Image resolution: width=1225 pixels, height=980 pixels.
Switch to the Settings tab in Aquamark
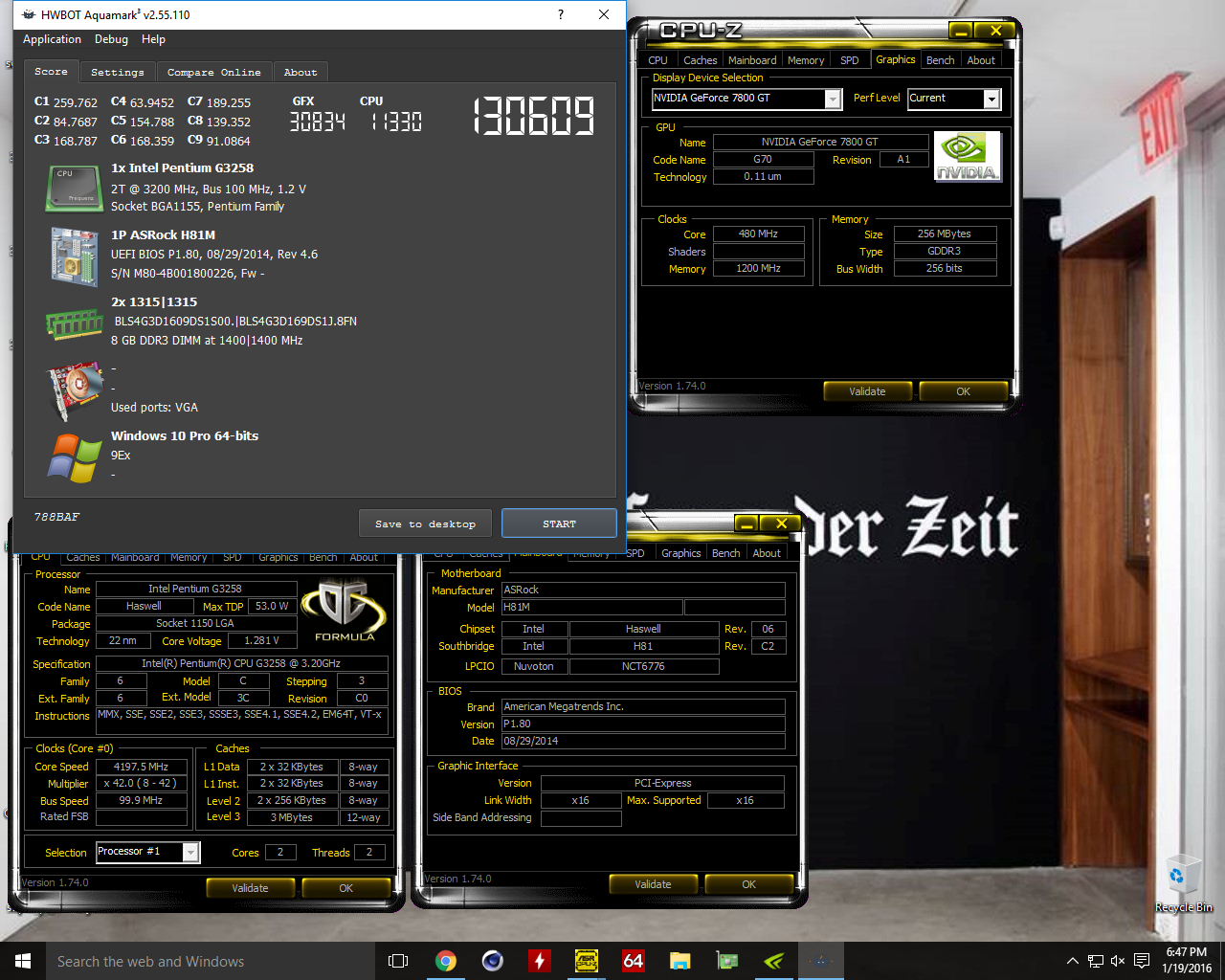[117, 73]
